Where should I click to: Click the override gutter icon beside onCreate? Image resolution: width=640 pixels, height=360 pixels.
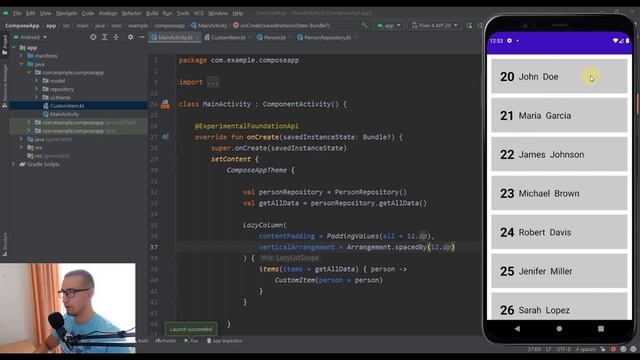[x=165, y=137]
